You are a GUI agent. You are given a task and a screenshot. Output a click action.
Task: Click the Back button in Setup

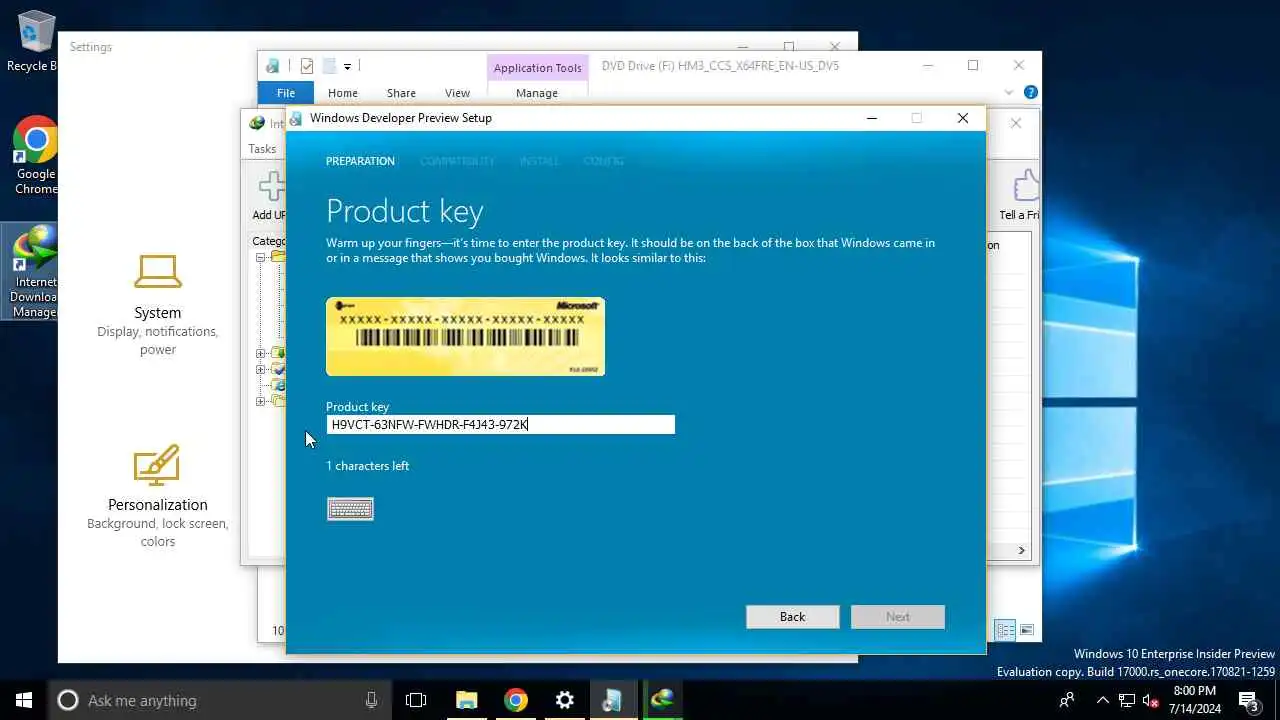(x=792, y=617)
